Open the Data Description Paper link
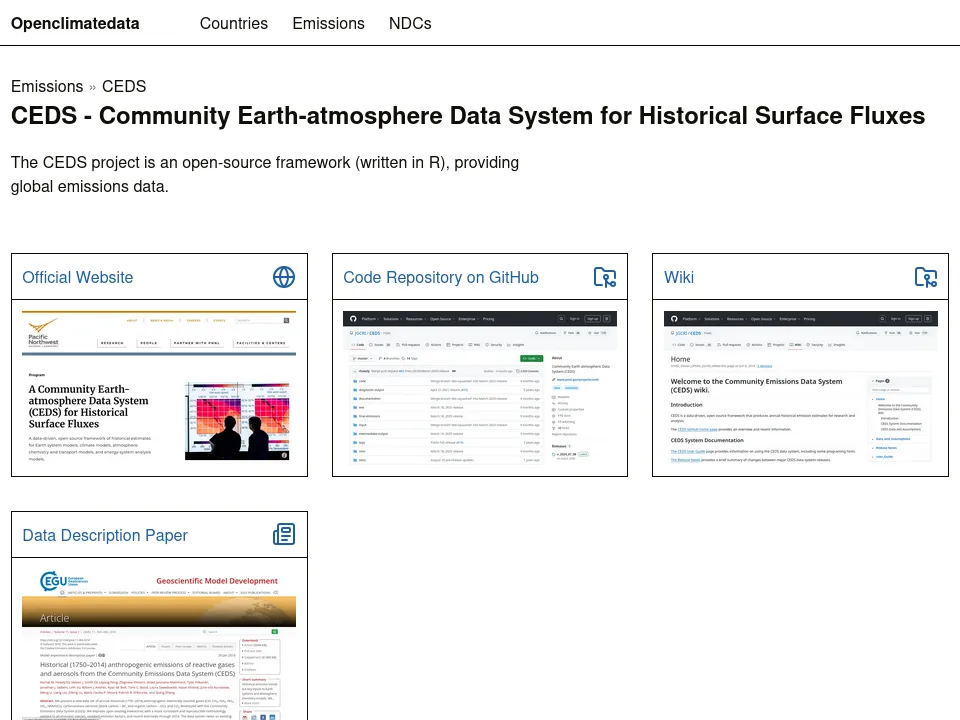This screenshot has height=720, width=960. point(105,535)
